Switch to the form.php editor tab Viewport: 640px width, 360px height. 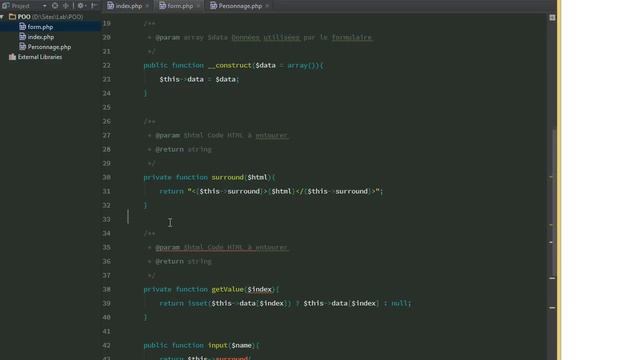(x=180, y=6)
